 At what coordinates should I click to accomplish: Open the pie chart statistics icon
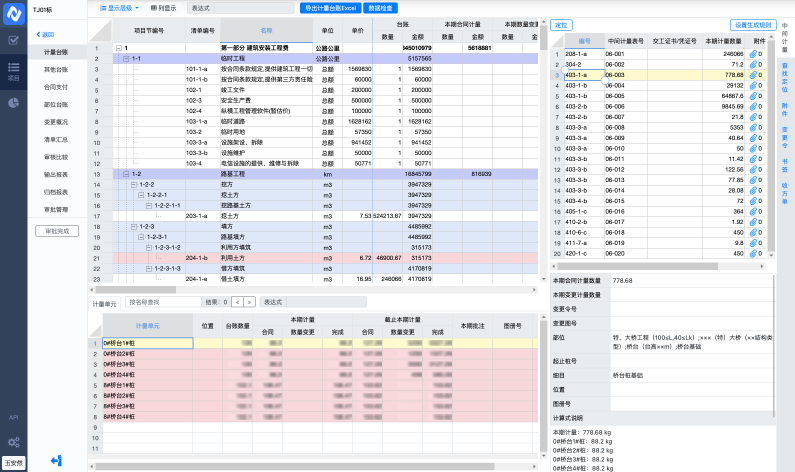(13, 102)
